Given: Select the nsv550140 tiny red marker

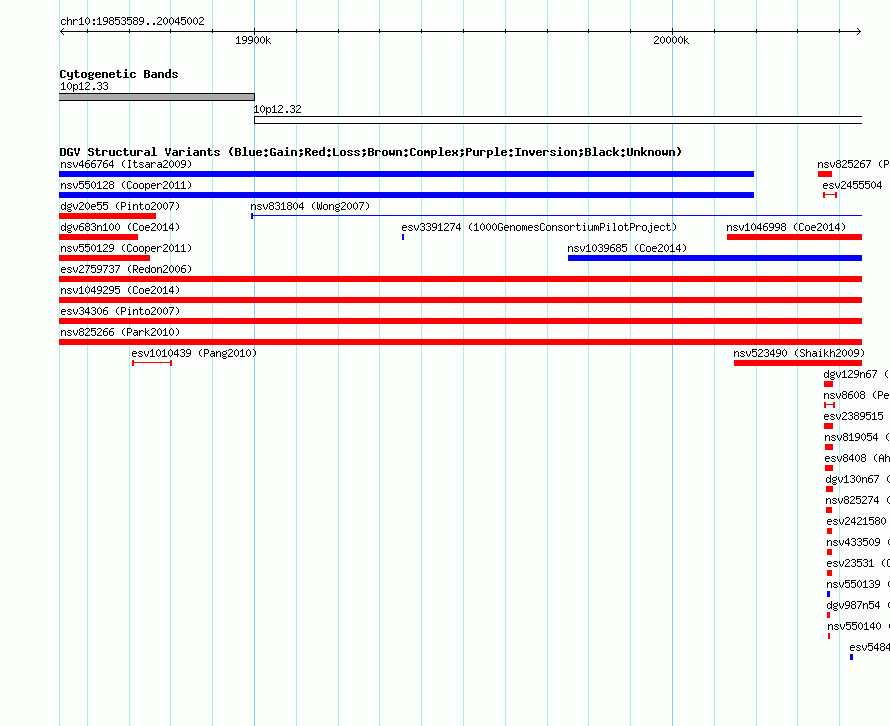Looking at the screenshot, I should (x=829, y=636).
